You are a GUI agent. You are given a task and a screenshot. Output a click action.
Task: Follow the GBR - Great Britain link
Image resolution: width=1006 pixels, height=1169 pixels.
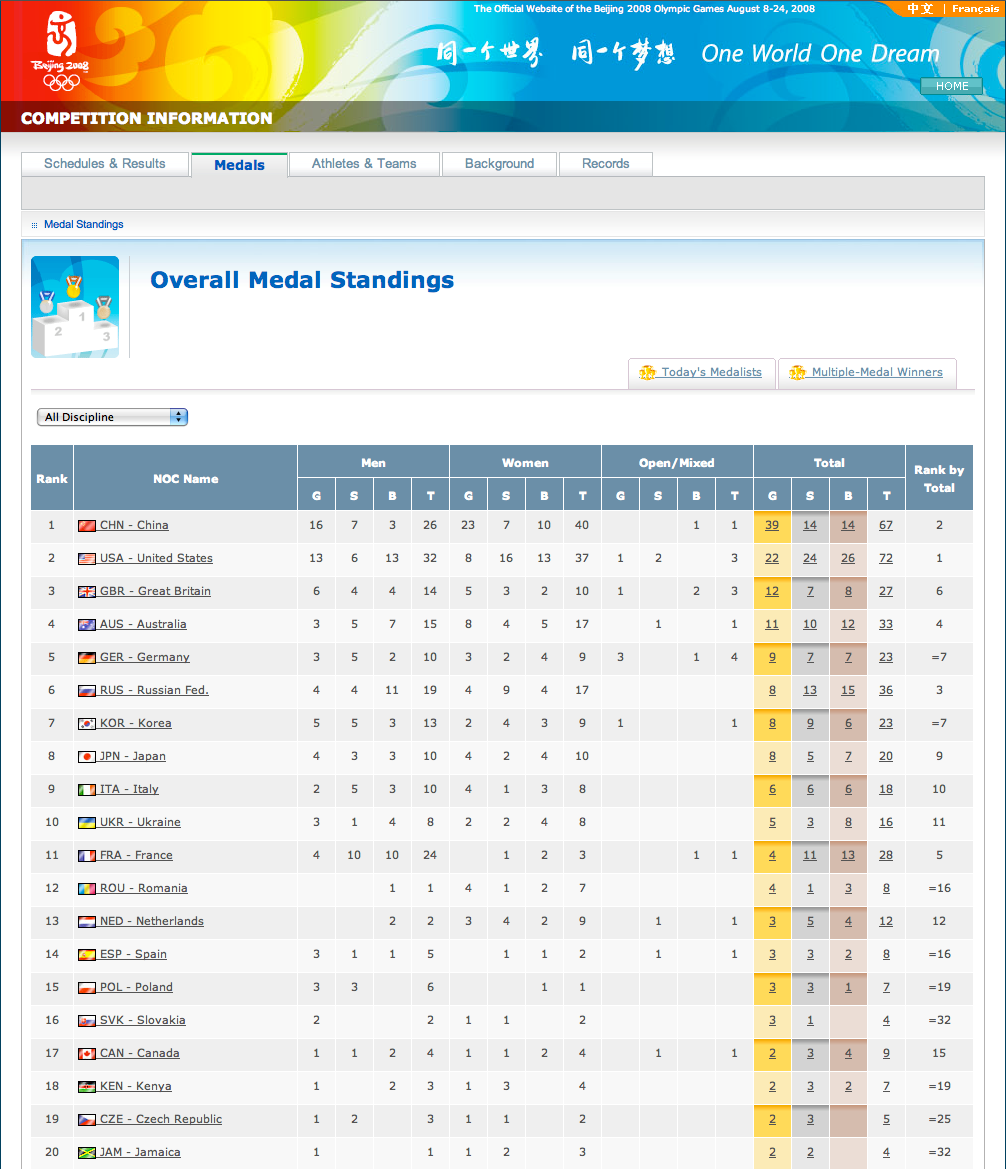(152, 591)
